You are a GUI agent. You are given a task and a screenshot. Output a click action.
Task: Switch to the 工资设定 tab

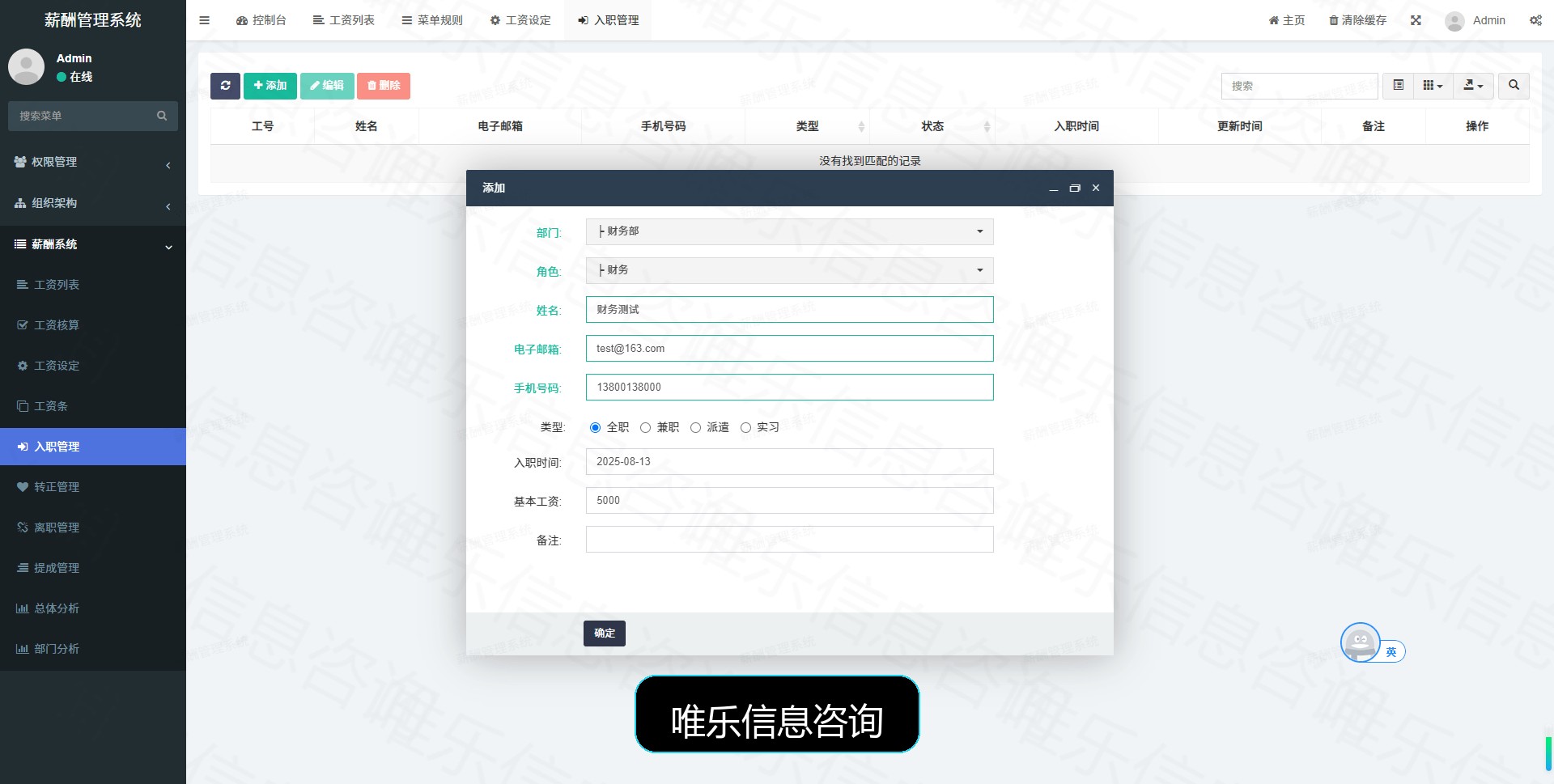[520, 20]
